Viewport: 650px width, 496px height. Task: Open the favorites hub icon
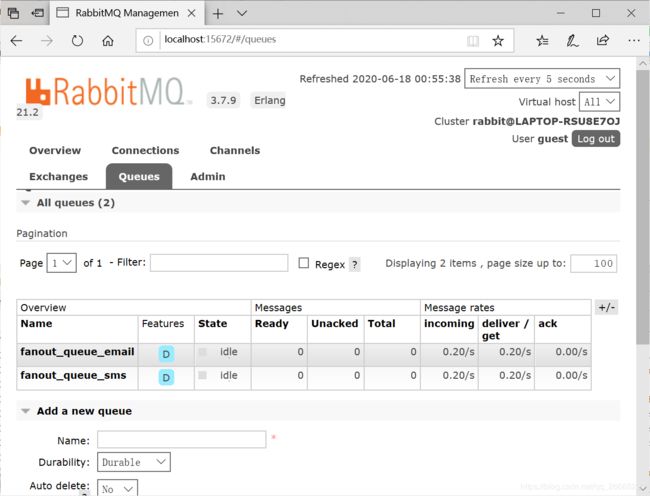click(x=542, y=41)
